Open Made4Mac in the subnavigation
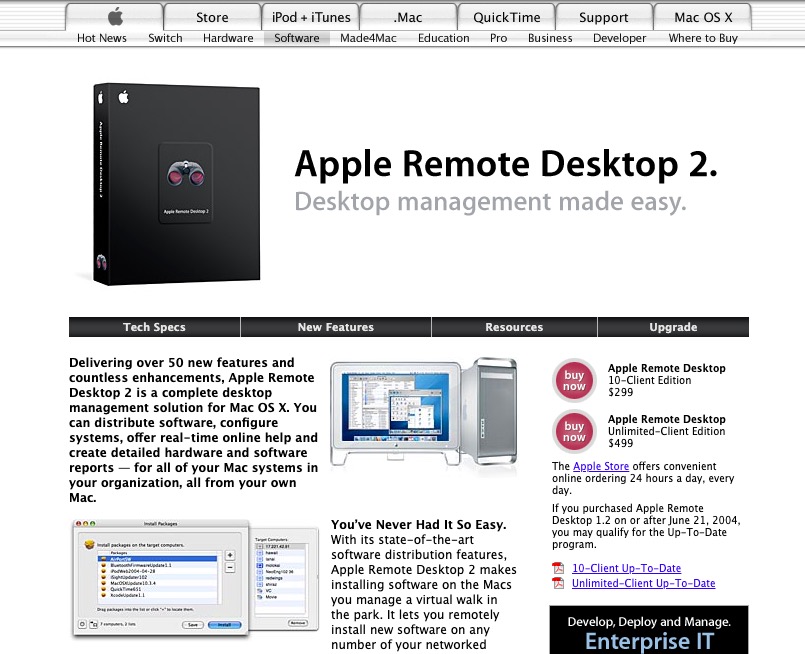This screenshot has width=805, height=654. click(368, 38)
